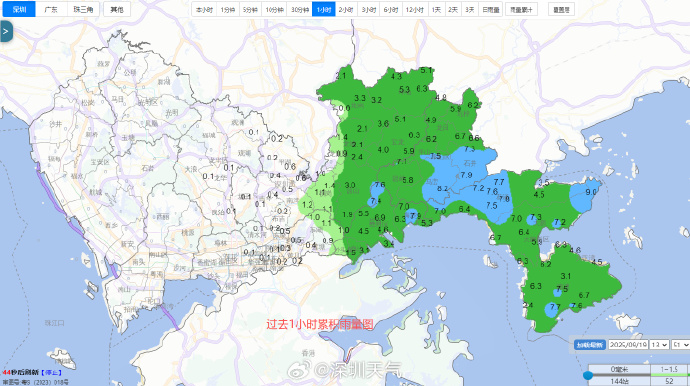Screen dimensions: 690x386
Task: Click the date input field
Action: click(628, 345)
